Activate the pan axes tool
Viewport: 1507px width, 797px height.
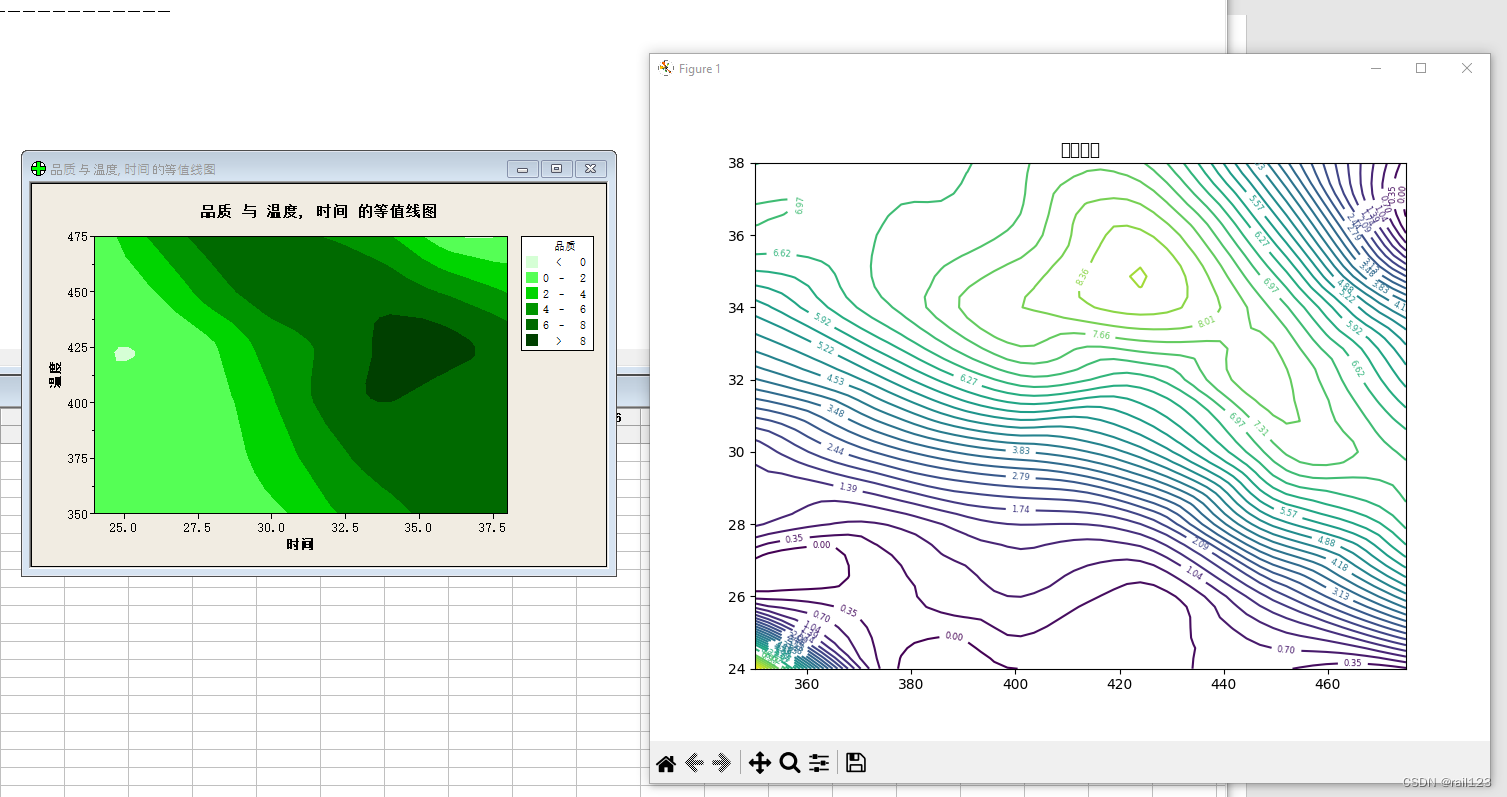click(x=759, y=763)
